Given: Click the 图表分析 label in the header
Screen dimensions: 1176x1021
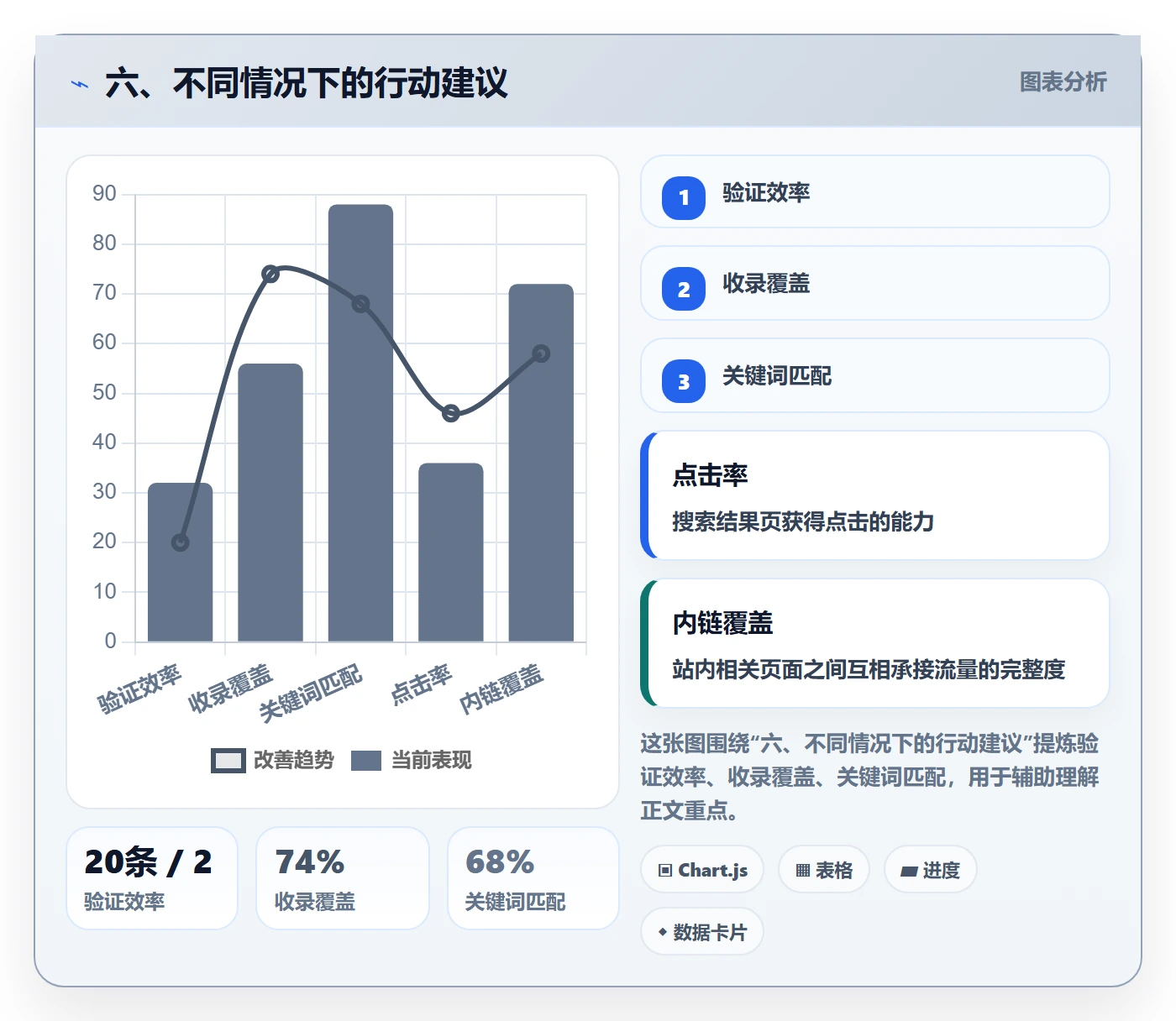Looking at the screenshot, I should coord(1063,82).
